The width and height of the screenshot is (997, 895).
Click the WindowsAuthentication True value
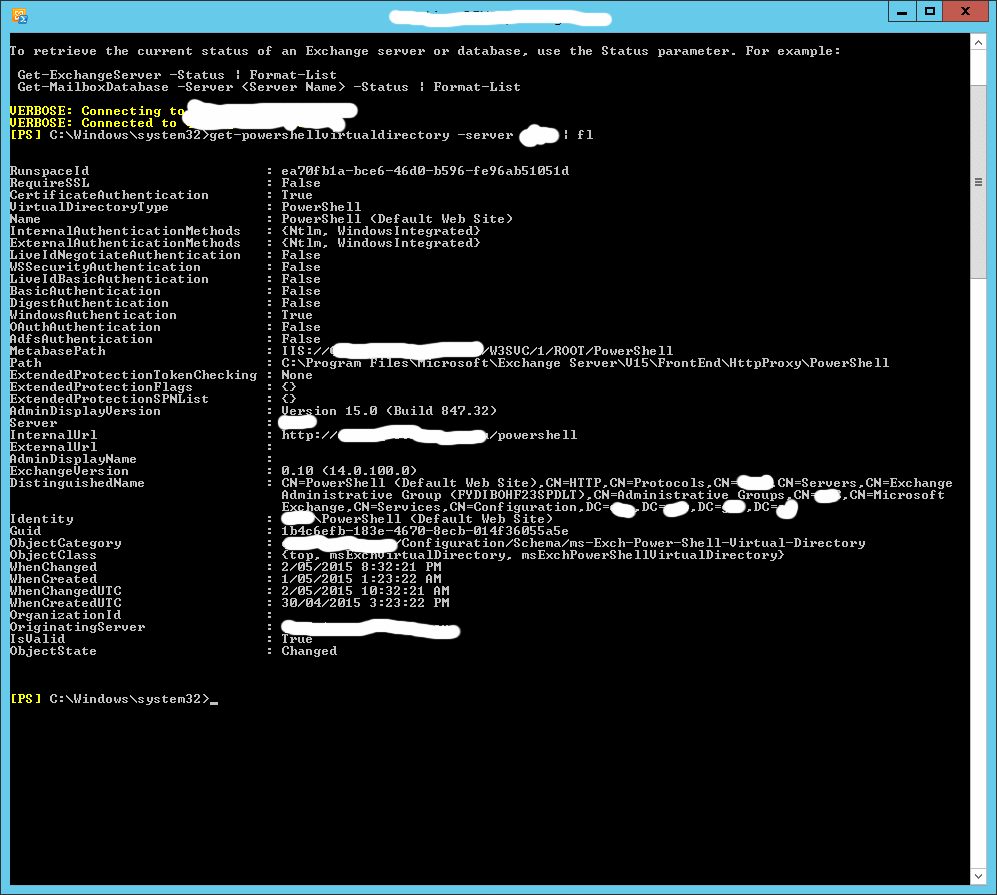point(297,315)
